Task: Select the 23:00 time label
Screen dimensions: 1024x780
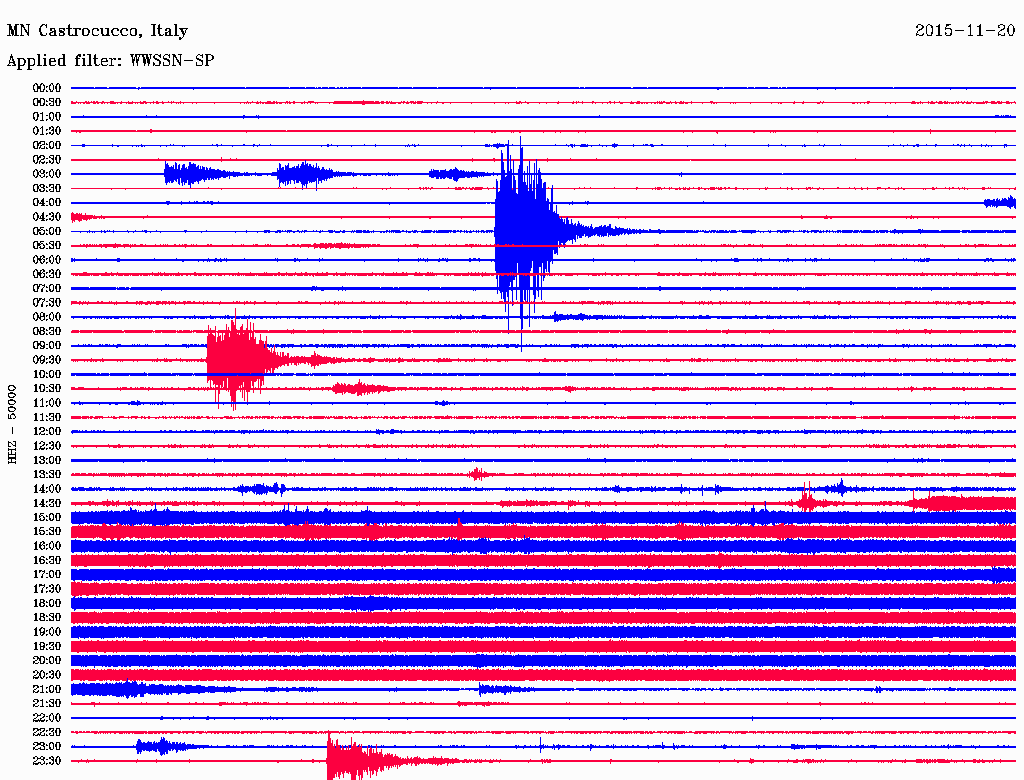Action: (x=47, y=747)
